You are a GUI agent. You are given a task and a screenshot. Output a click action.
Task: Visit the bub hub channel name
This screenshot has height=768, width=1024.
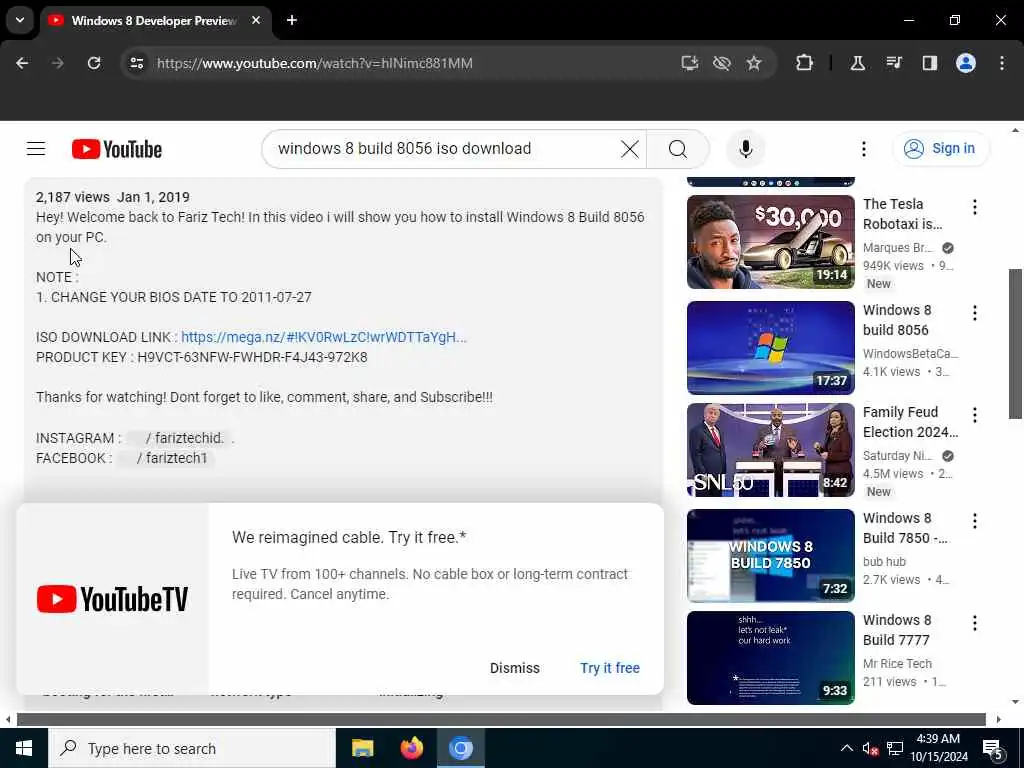[x=884, y=562]
